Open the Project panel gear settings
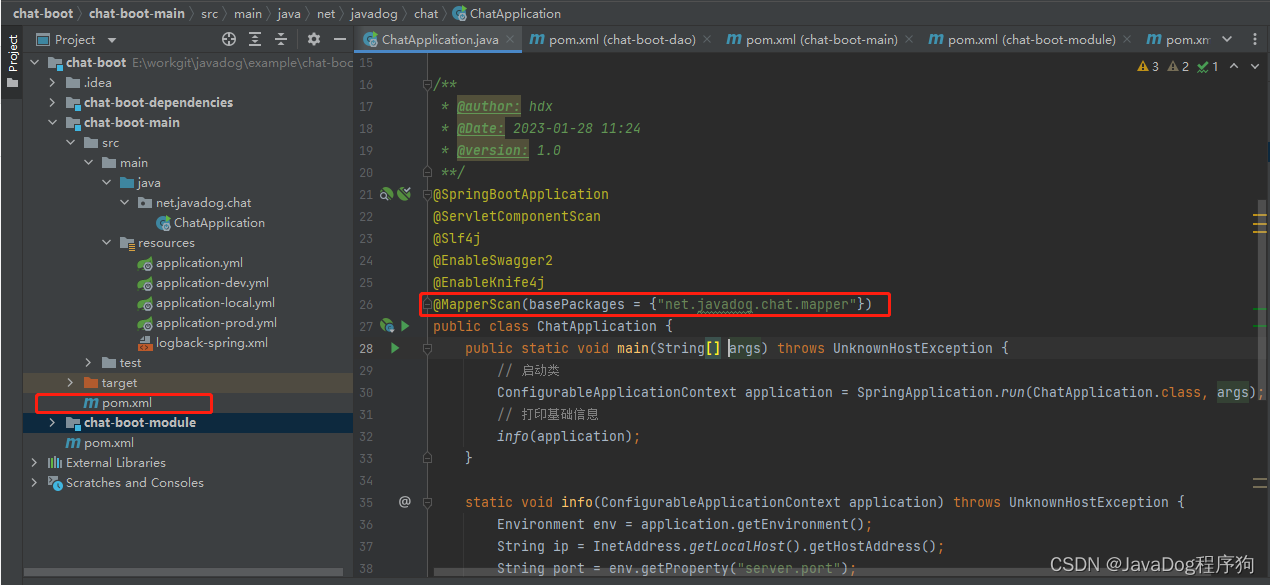Viewport: 1270px width, 585px height. coord(314,39)
